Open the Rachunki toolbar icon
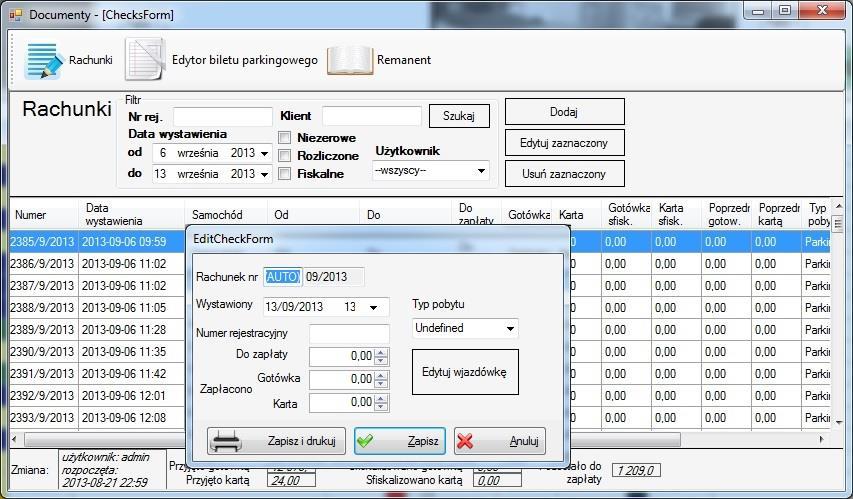The image size is (853, 499). [43, 60]
